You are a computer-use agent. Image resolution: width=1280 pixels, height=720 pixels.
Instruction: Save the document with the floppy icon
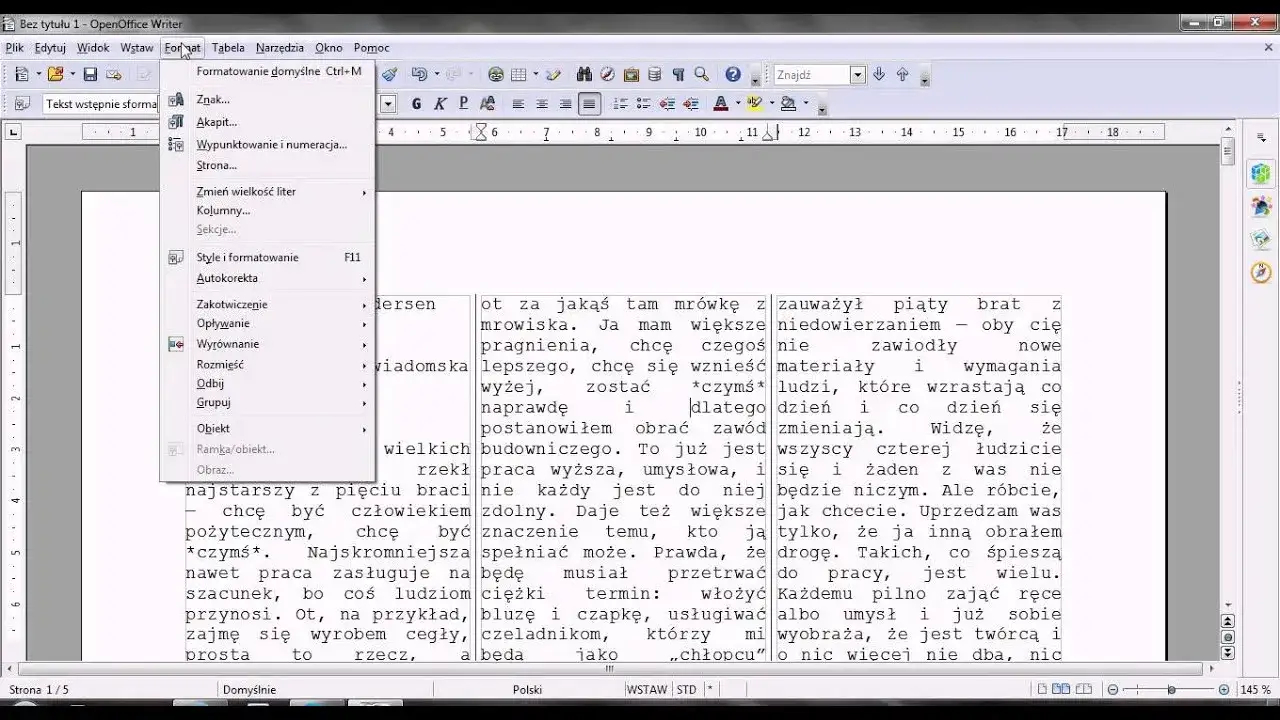coord(90,74)
